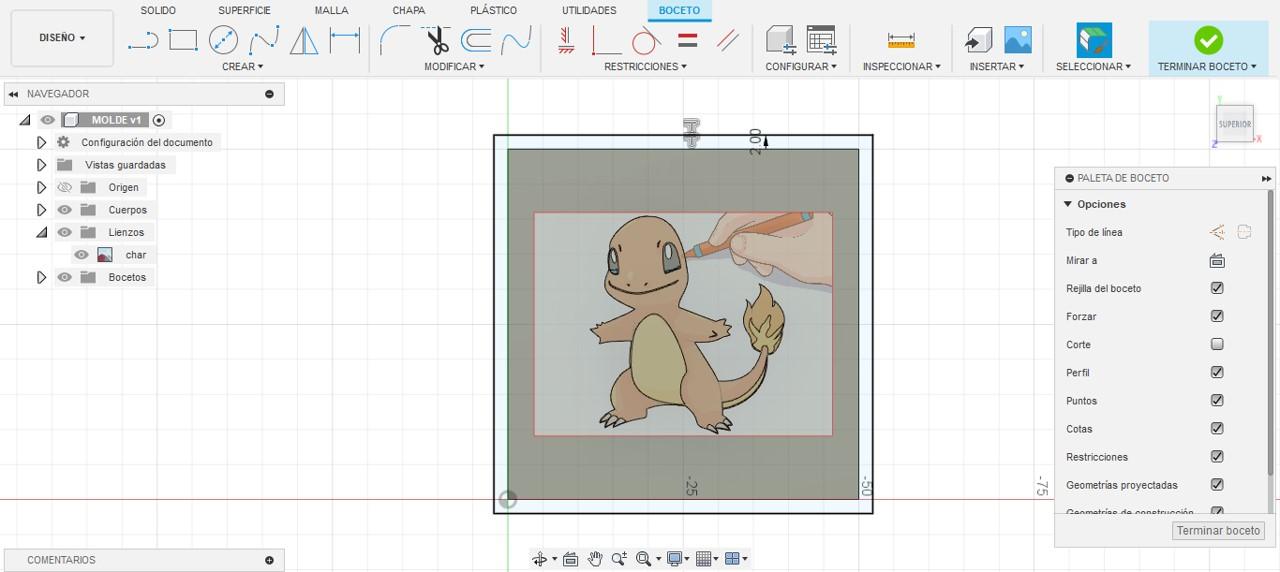Click the green Terminar Boceto checkmark icon
The image size is (1280, 572).
pyautogui.click(x=1208, y=40)
